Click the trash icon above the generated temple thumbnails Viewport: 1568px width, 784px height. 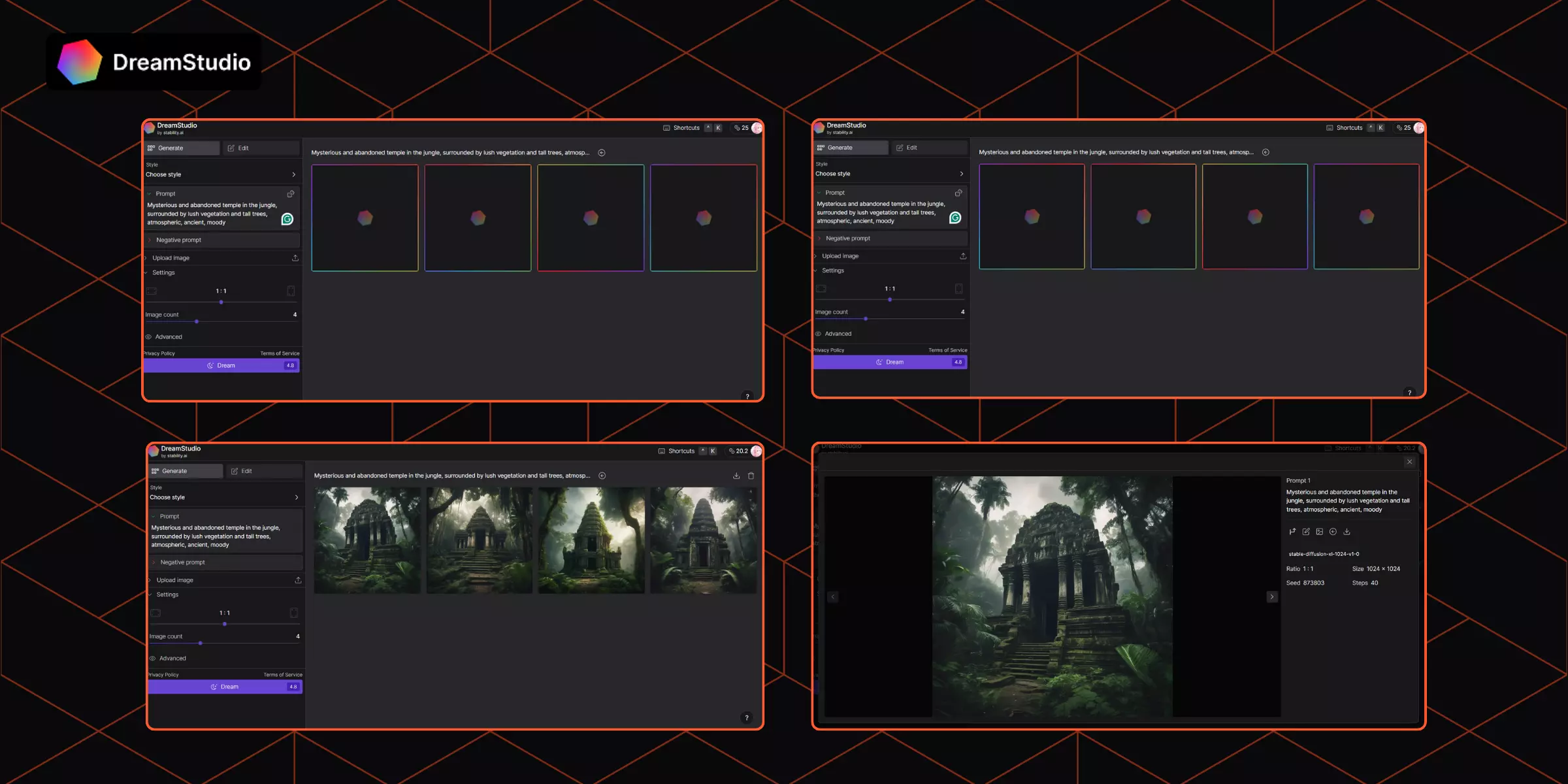[x=751, y=476]
